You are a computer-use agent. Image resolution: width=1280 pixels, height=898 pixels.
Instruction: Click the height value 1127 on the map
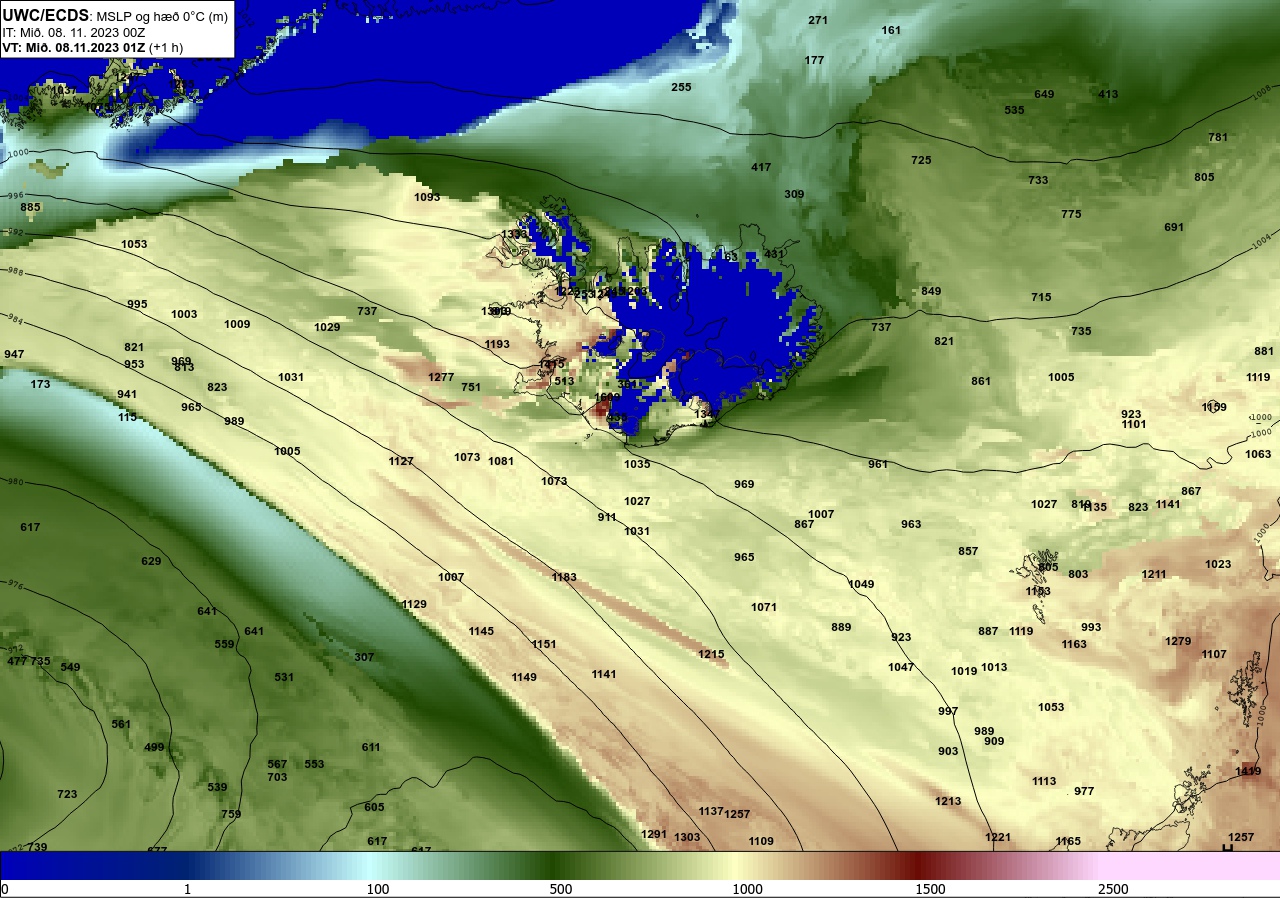click(x=401, y=461)
